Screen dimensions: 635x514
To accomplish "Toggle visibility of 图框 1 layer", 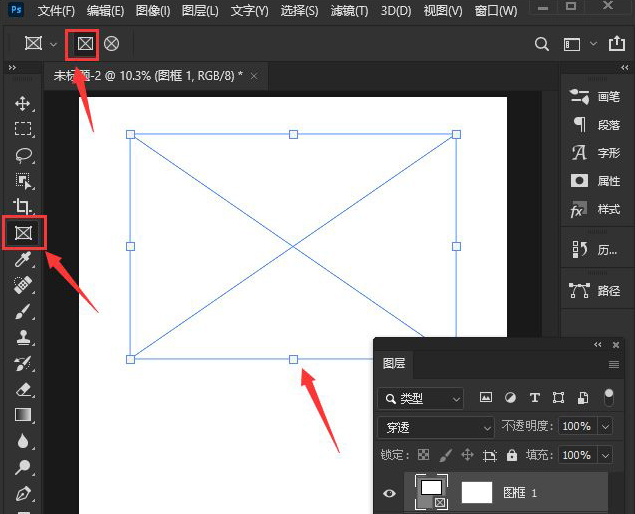I will (x=390, y=493).
